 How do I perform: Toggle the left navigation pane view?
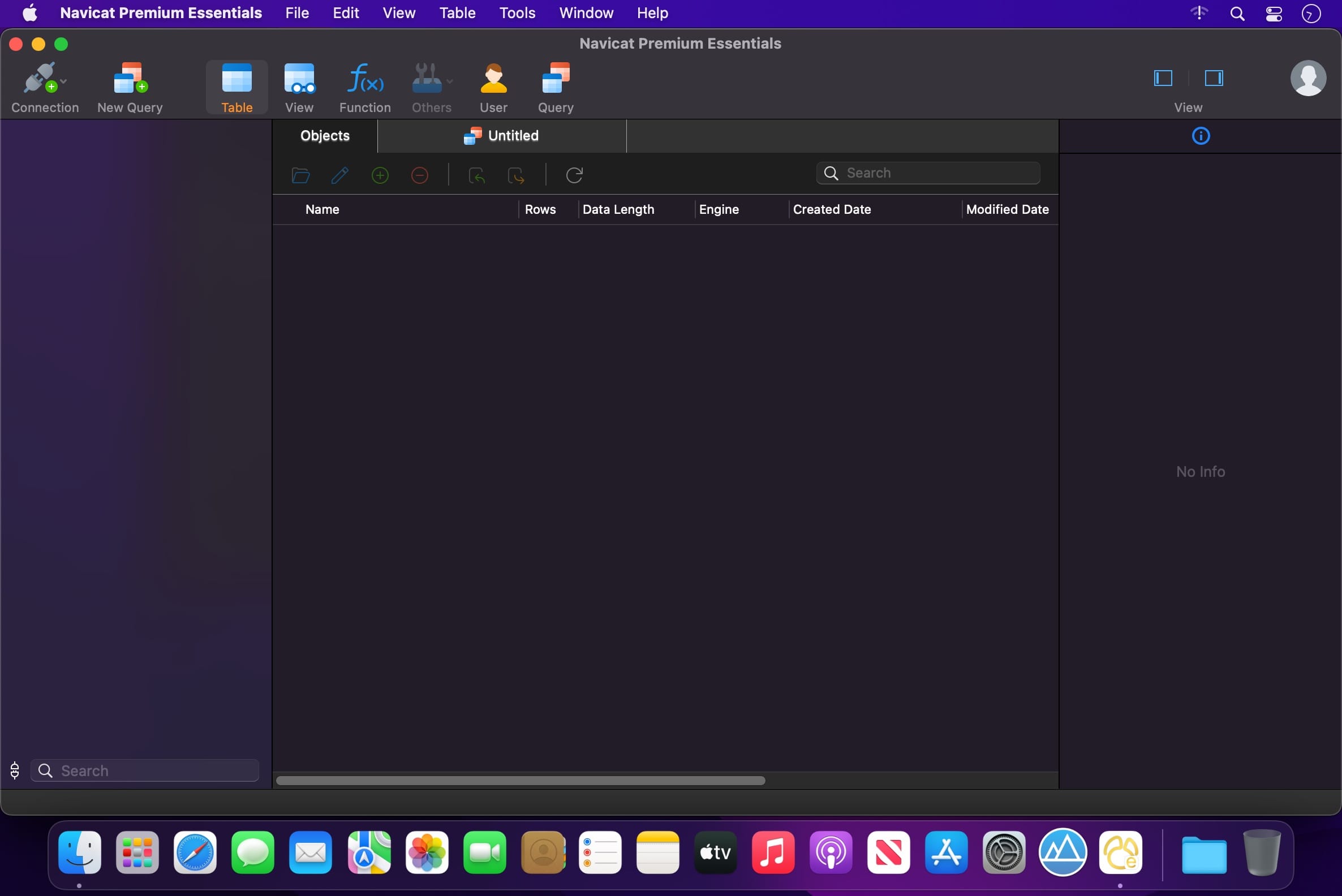point(1163,77)
